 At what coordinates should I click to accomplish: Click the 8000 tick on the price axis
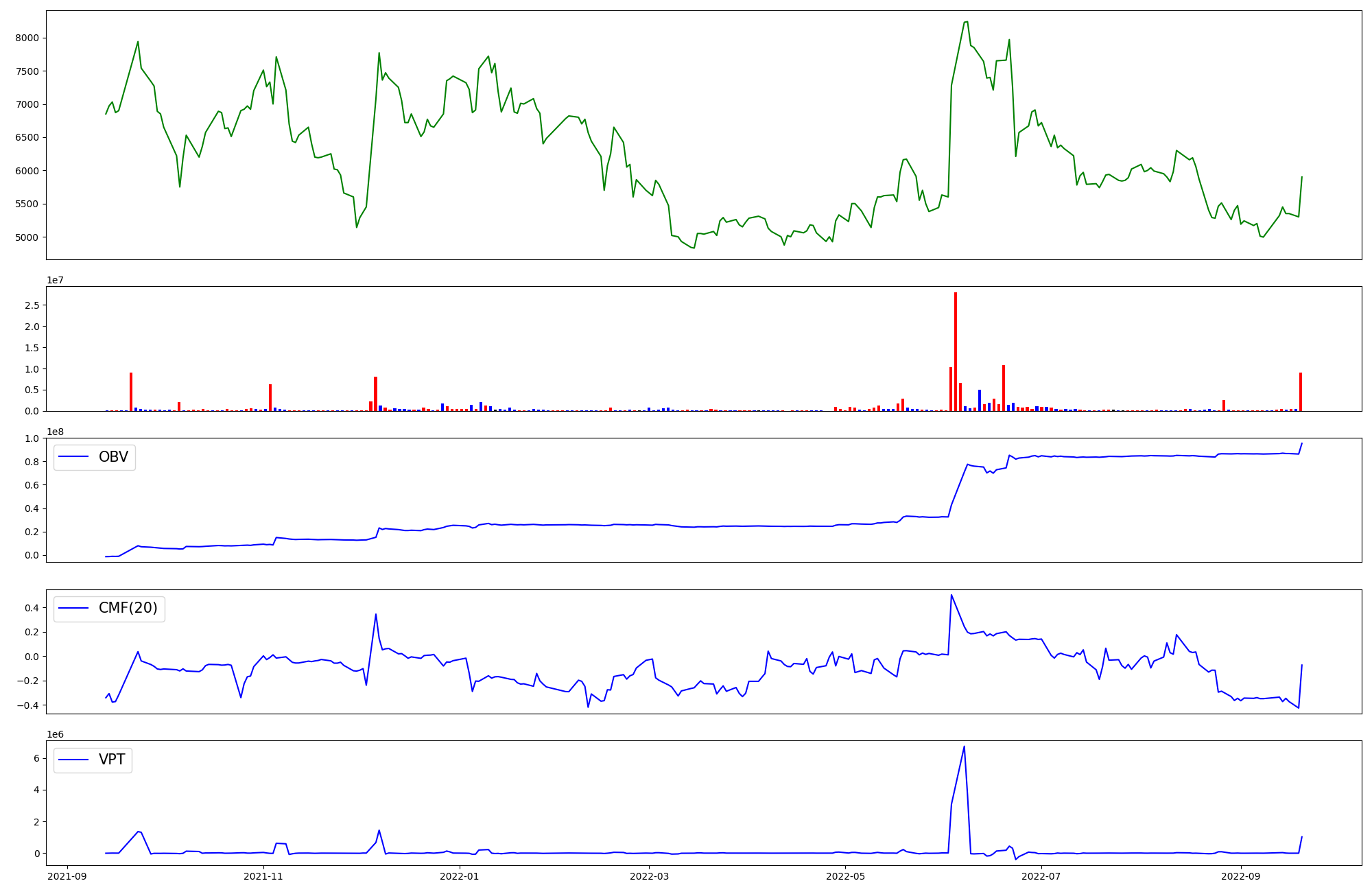point(27,38)
